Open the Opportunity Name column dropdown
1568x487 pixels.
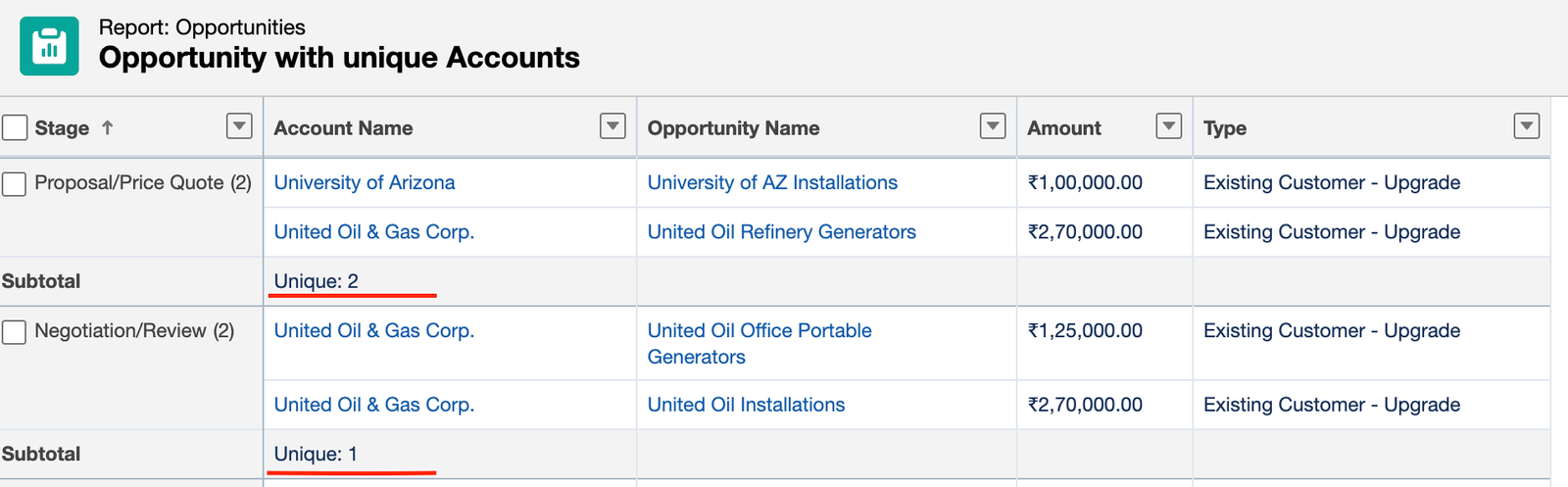[x=993, y=125]
